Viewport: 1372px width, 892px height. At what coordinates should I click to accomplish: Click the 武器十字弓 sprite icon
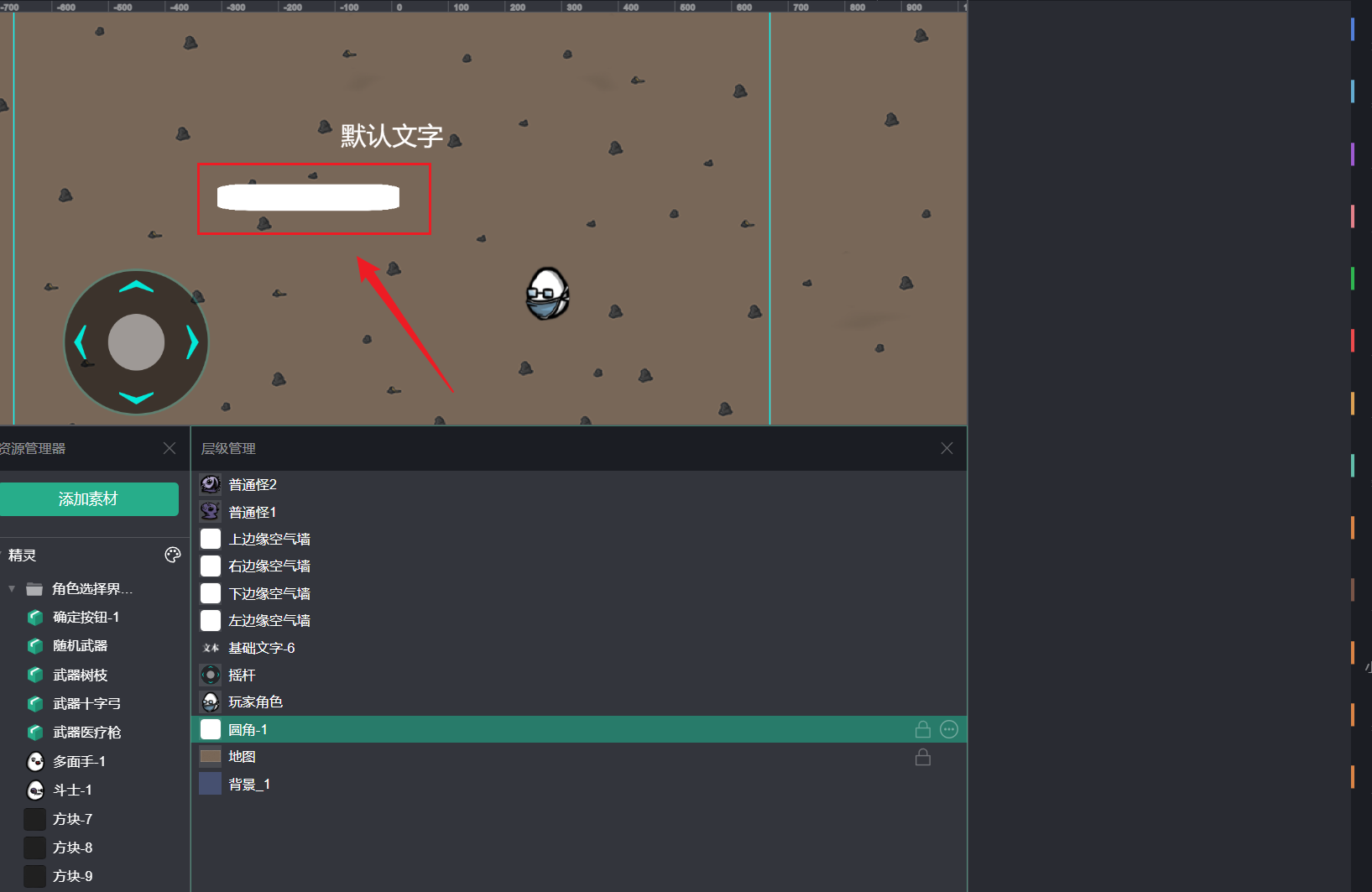pyautogui.click(x=35, y=703)
